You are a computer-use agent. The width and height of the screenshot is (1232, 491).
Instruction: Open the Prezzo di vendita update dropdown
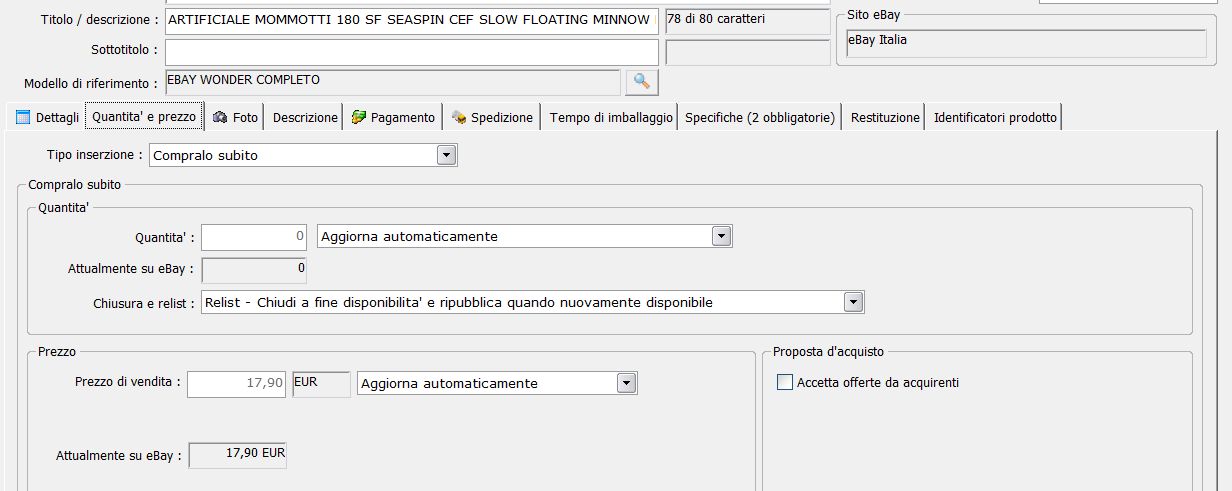coord(626,383)
